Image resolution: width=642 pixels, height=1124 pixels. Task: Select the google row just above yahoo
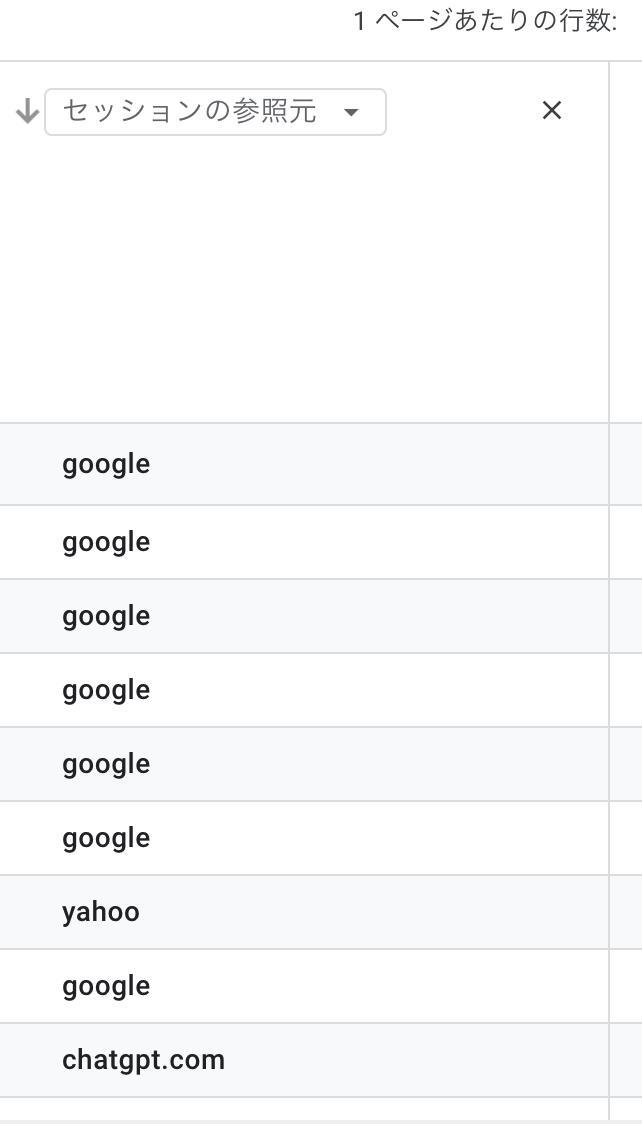click(304, 837)
